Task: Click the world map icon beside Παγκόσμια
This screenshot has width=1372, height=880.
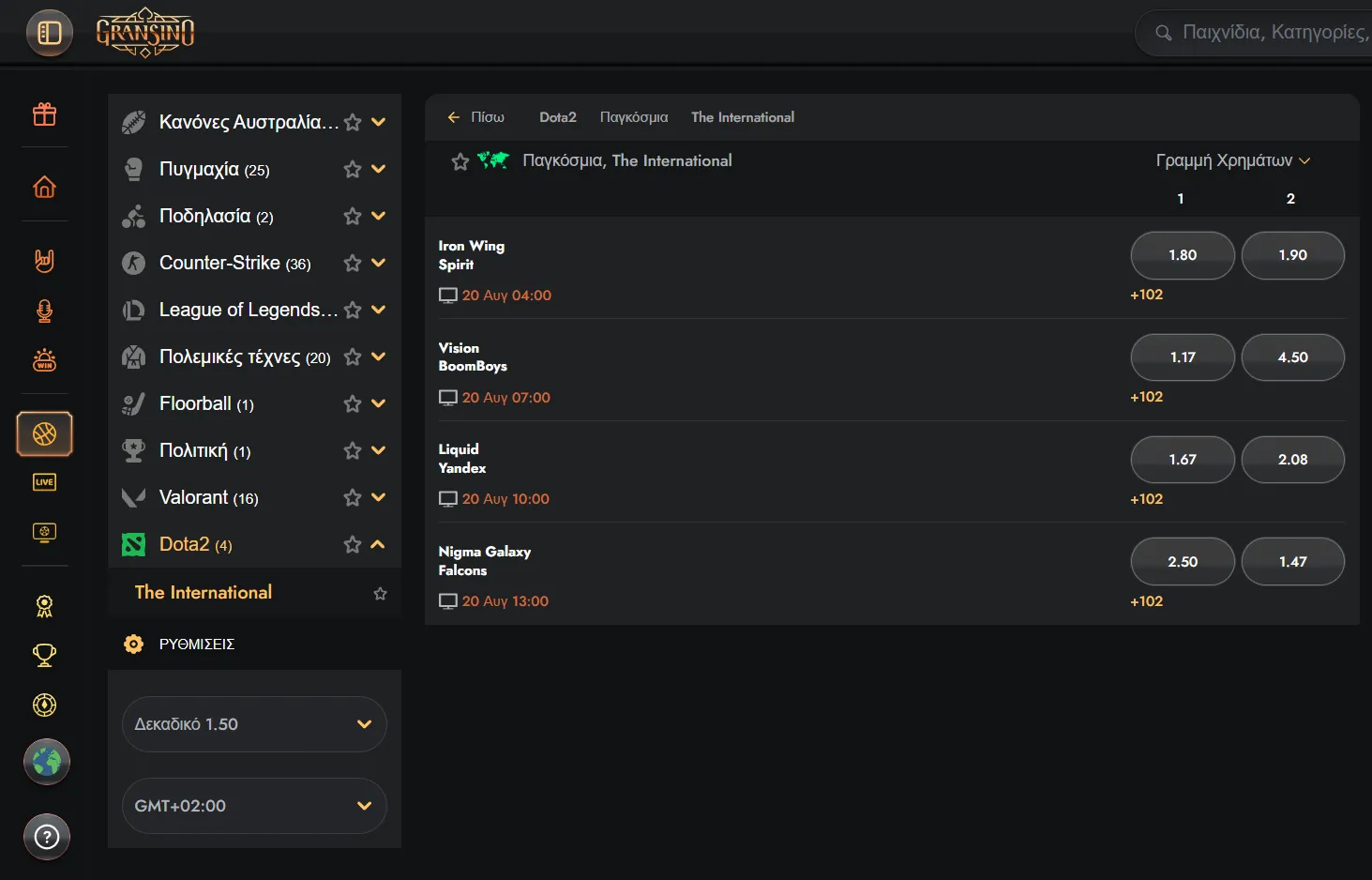Action: (493, 160)
